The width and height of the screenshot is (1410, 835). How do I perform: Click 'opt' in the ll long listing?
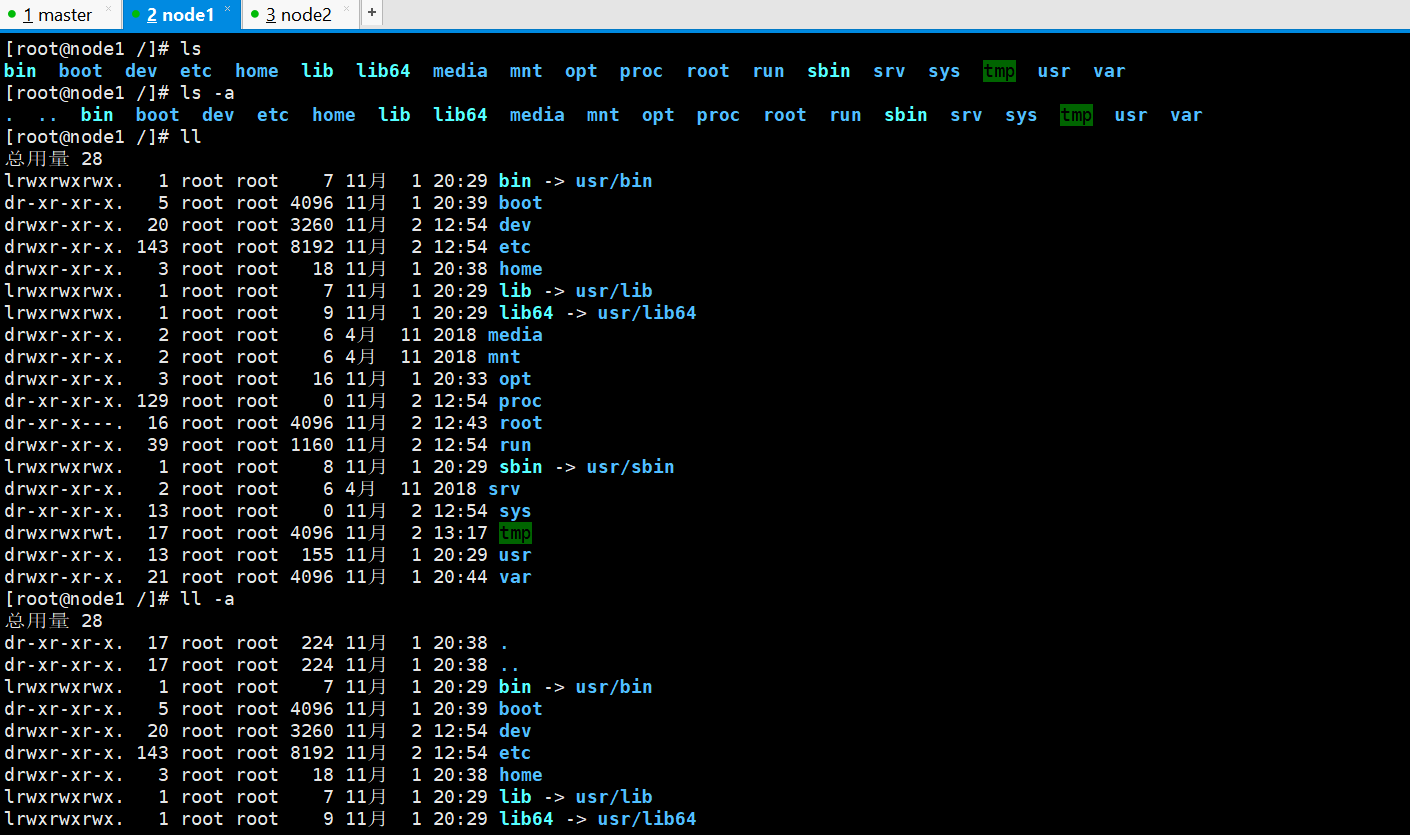[515, 379]
